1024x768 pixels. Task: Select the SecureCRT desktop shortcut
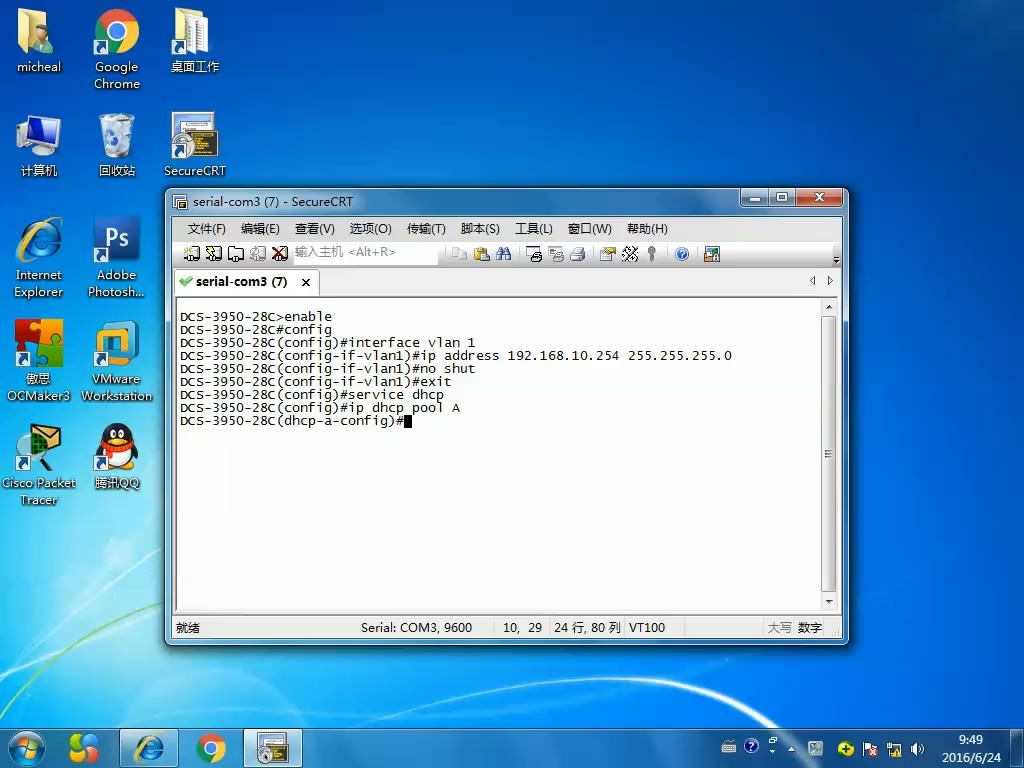coord(195,145)
